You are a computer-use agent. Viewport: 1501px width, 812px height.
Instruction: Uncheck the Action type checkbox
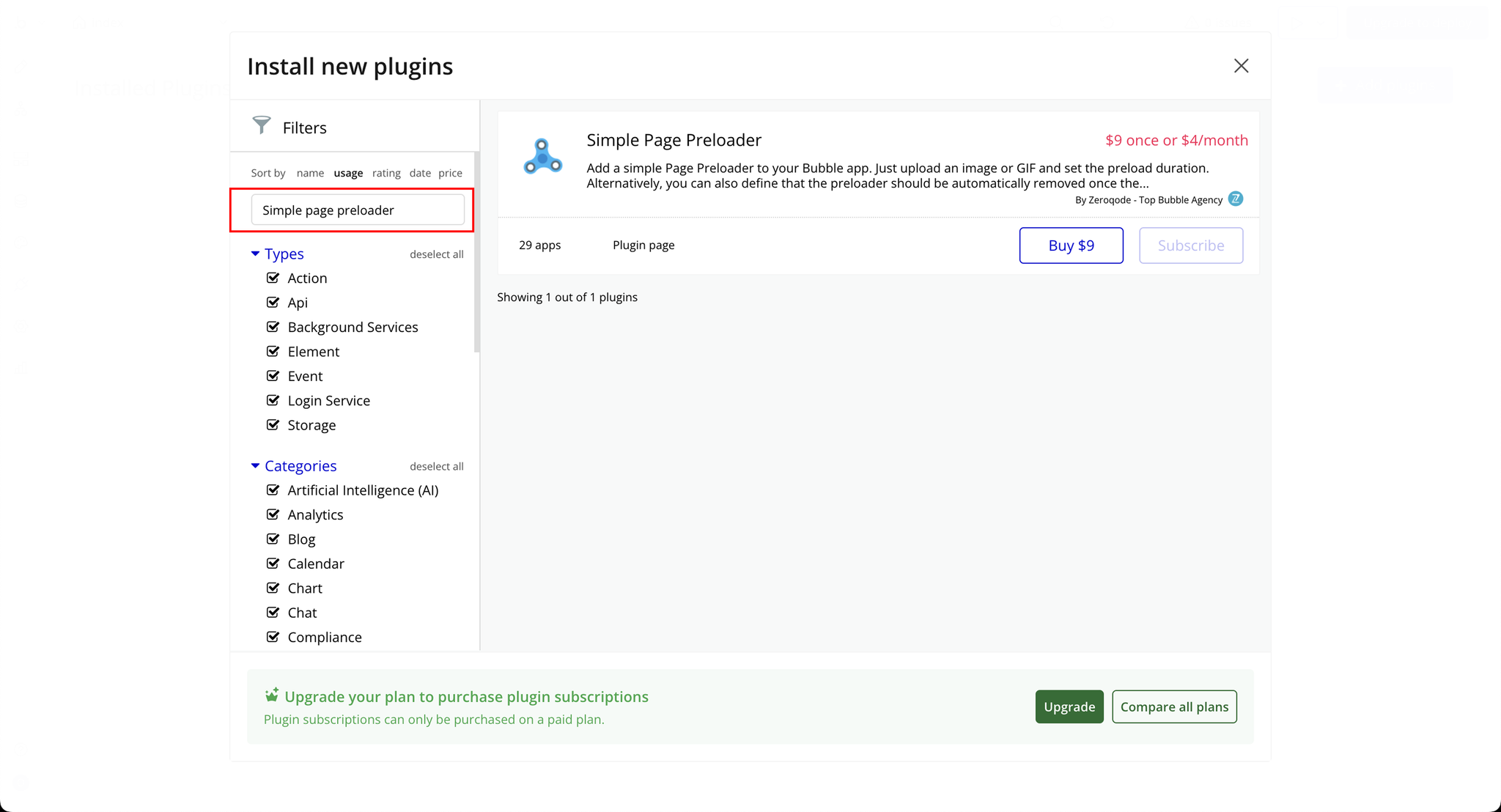273,278
